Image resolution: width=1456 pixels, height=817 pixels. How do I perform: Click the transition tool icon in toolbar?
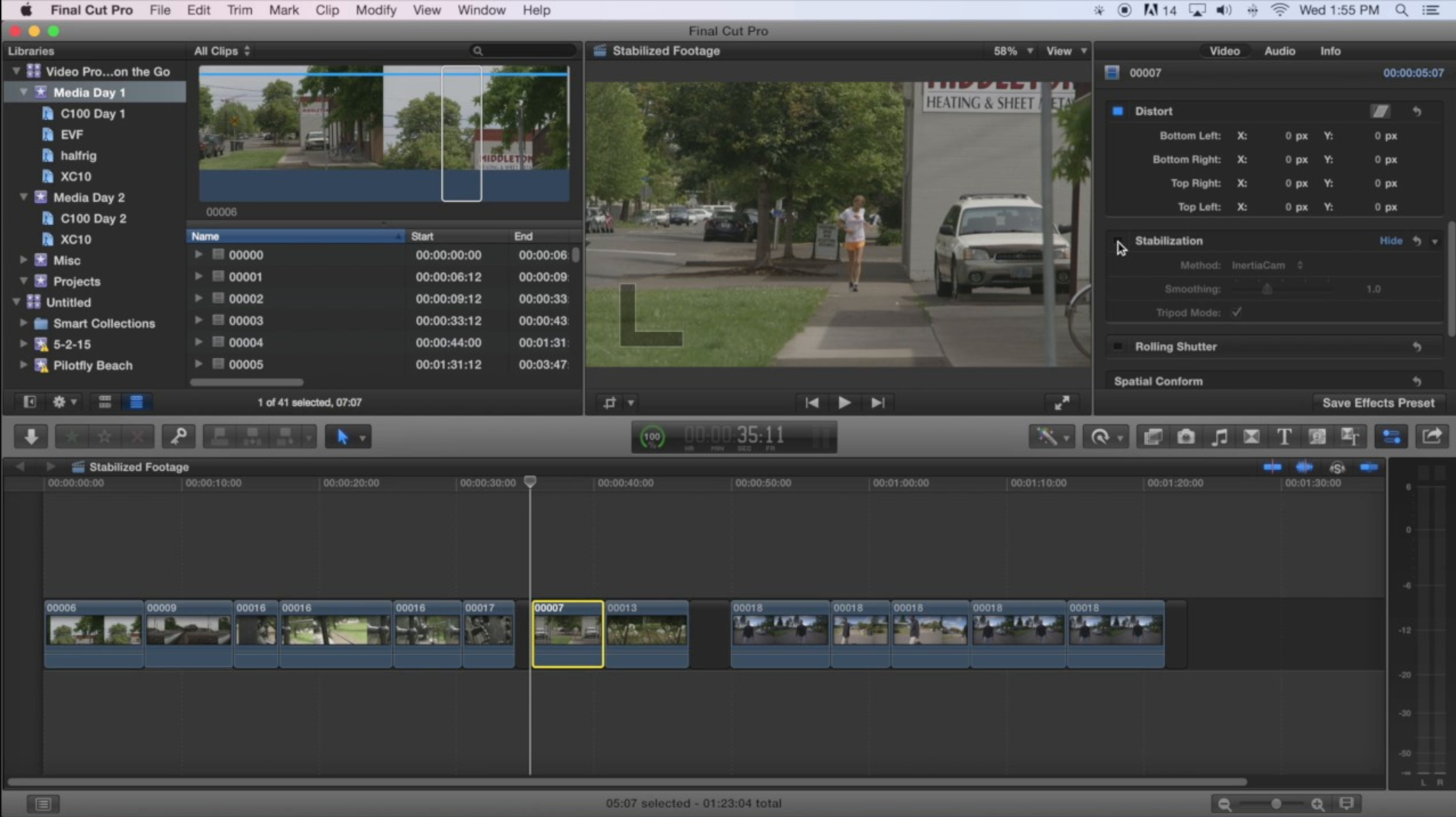coord(1252,437)
